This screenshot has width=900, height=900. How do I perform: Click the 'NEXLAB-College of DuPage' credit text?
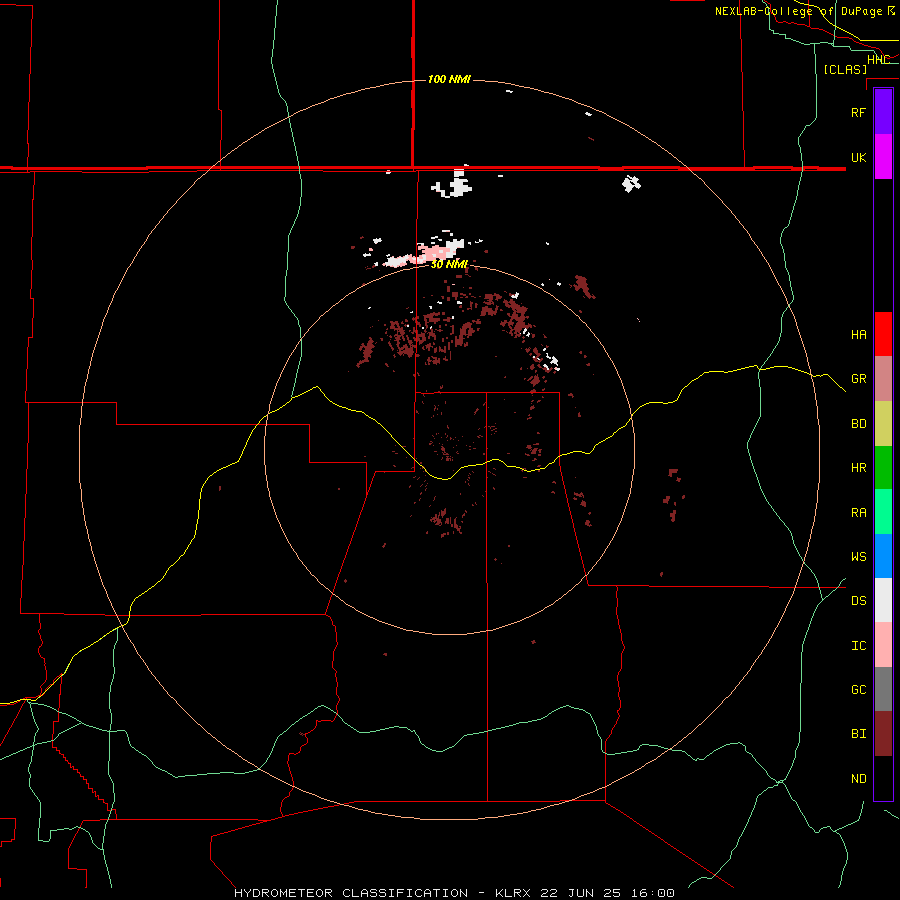798,11
